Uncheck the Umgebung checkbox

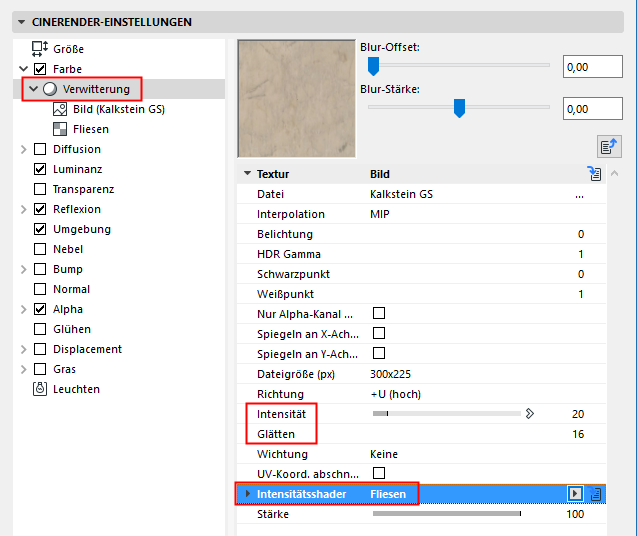click(40, 229)
